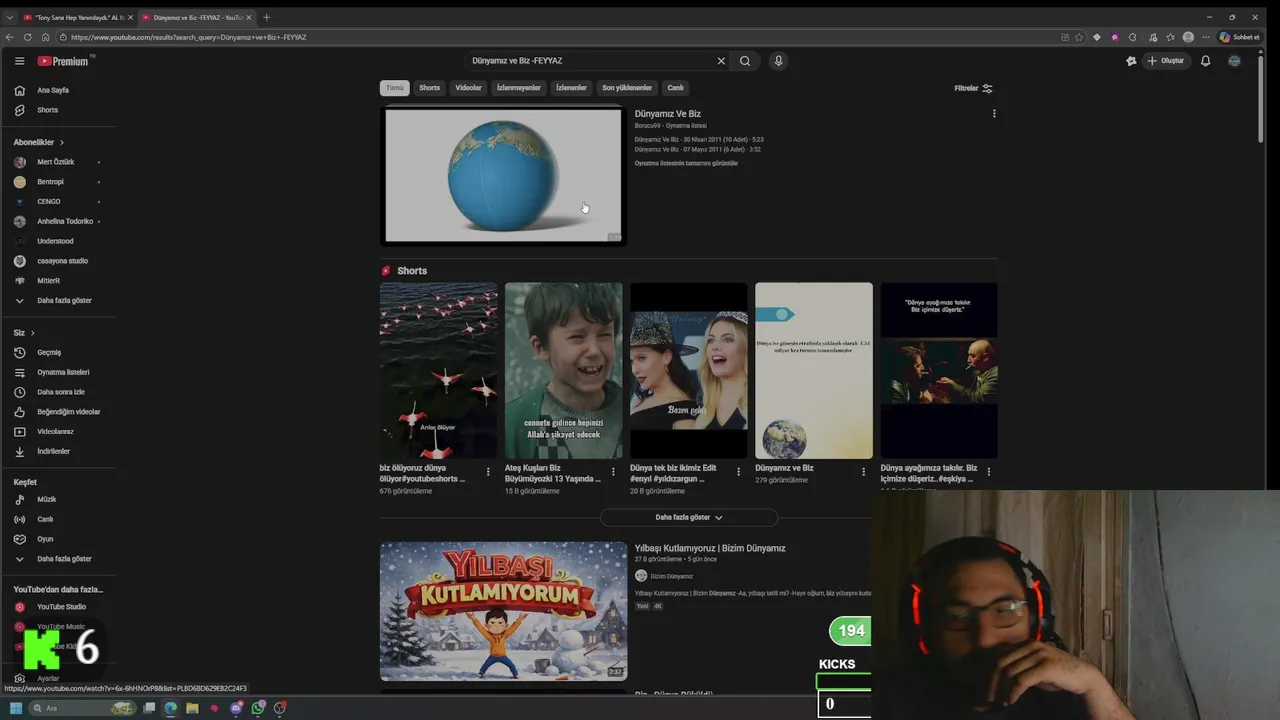Click the magnifier search button
Screen dimensions: 1280x720
[745, 61]
